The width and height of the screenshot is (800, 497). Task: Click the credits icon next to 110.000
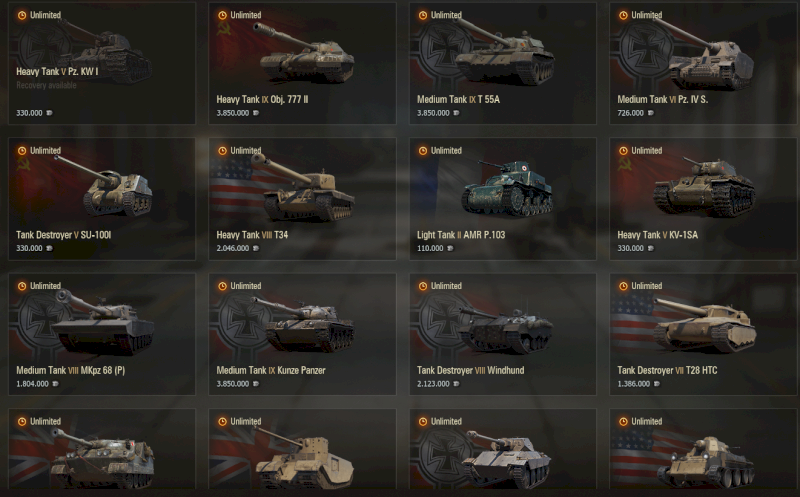449,248
